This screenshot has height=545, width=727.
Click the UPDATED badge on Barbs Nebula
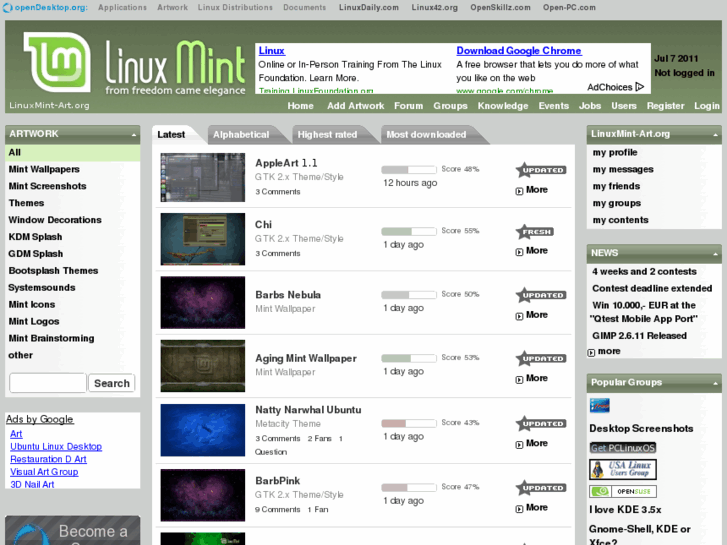[x=541, y=295]
